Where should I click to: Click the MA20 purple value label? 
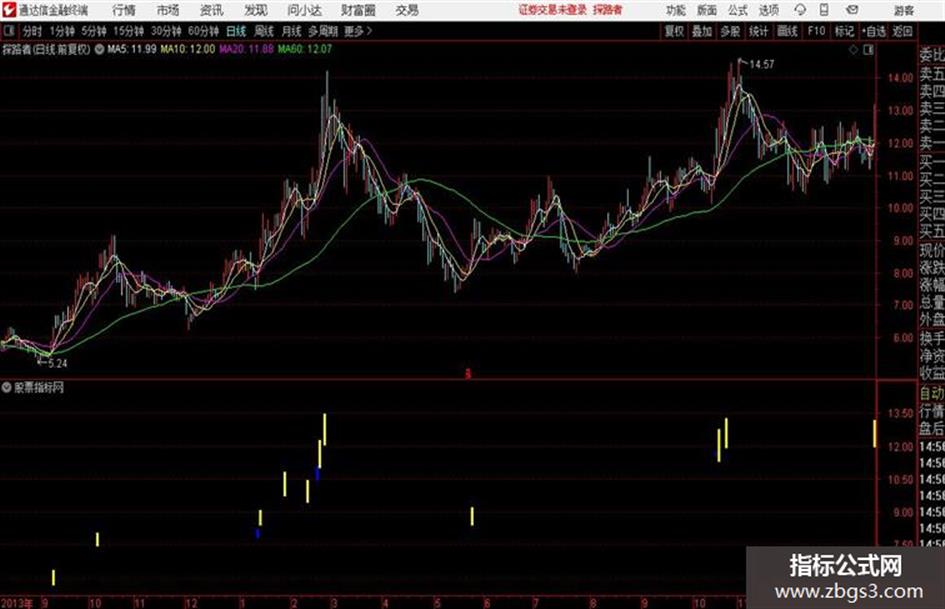point(246,49)
